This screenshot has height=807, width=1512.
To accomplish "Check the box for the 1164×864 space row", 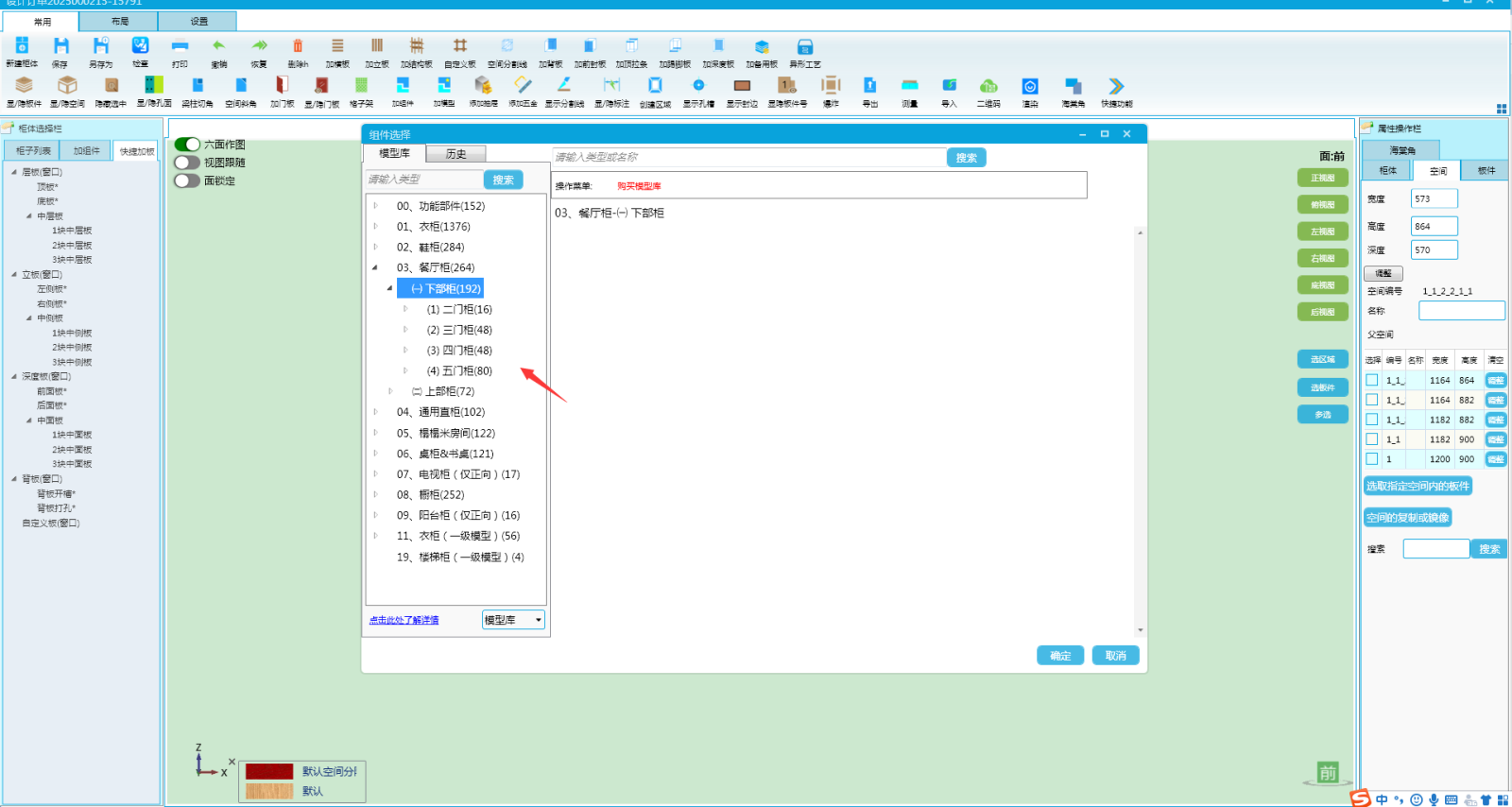I will coord(1372,380).
